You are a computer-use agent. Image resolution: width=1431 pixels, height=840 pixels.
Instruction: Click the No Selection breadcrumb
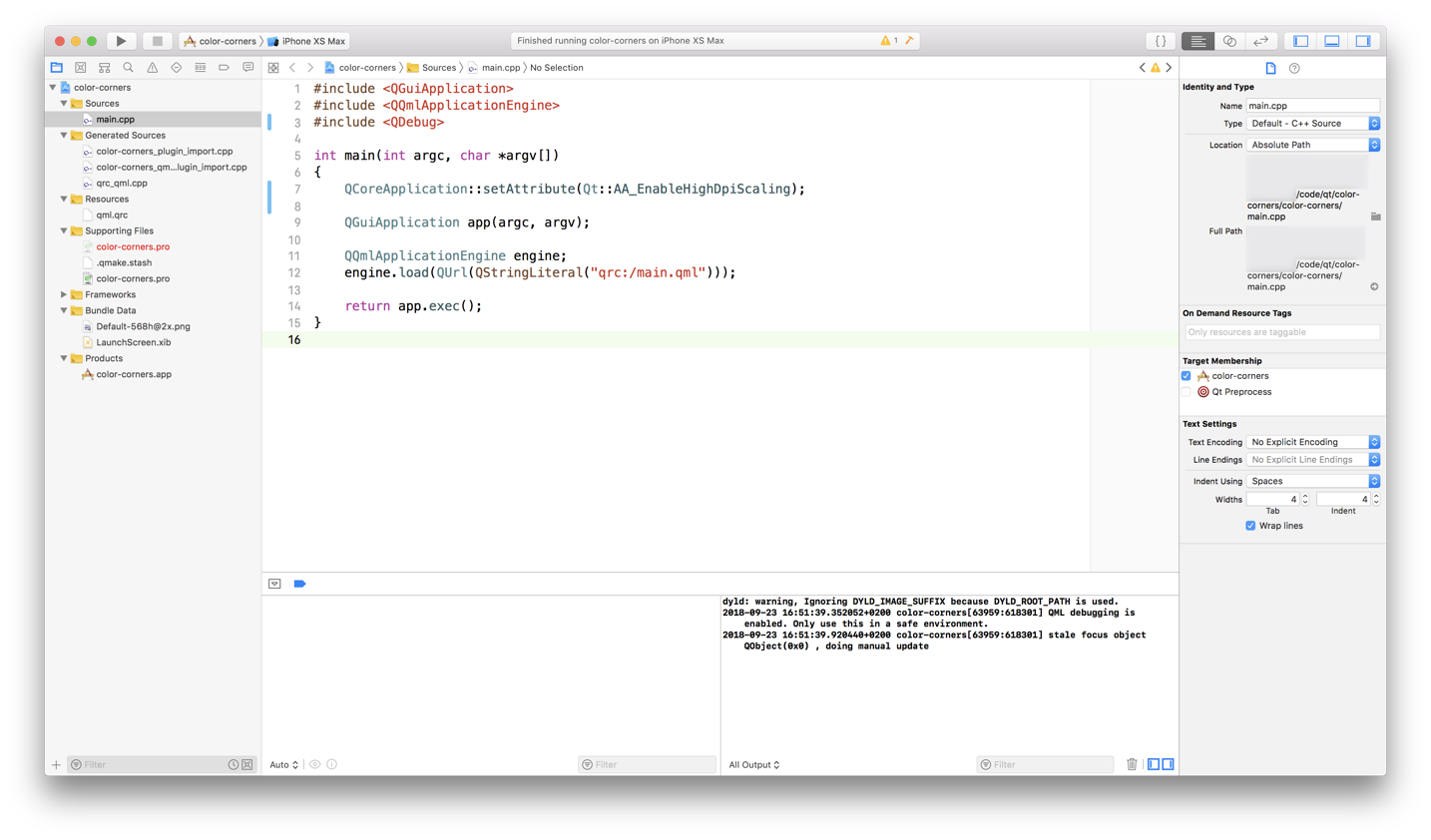pyautogui.click(x=557, y=68)
